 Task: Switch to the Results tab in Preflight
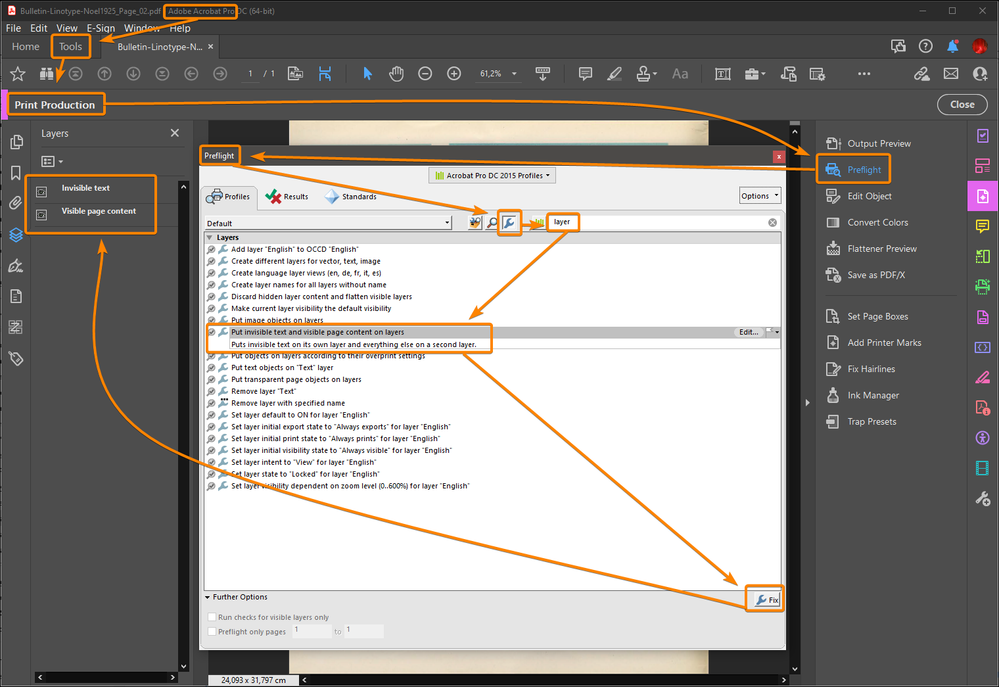287,197
